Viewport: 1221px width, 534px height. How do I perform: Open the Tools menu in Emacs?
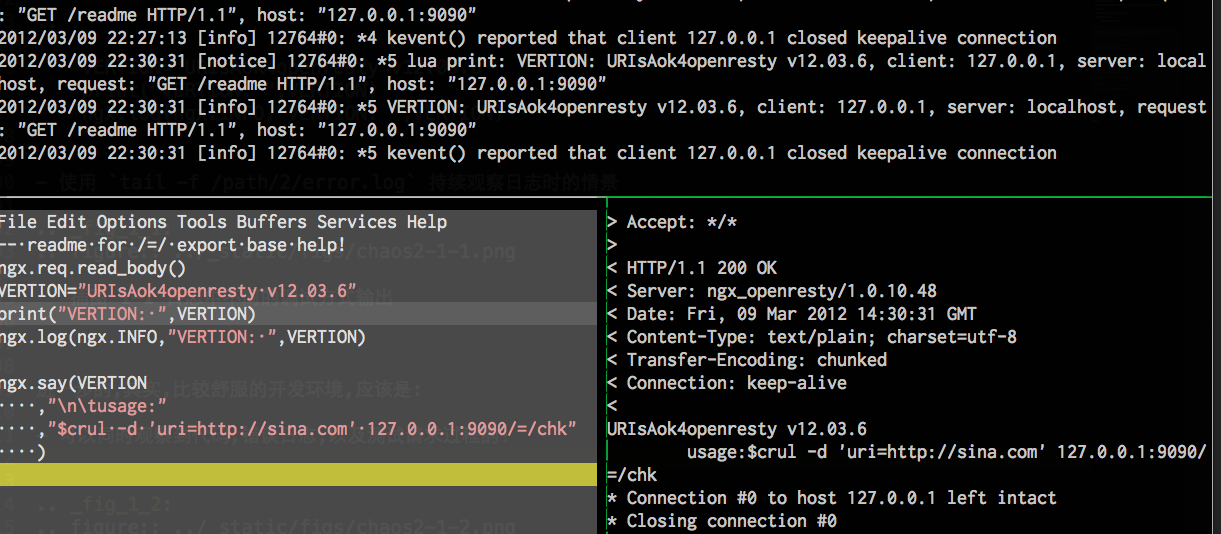coord(202,222)
